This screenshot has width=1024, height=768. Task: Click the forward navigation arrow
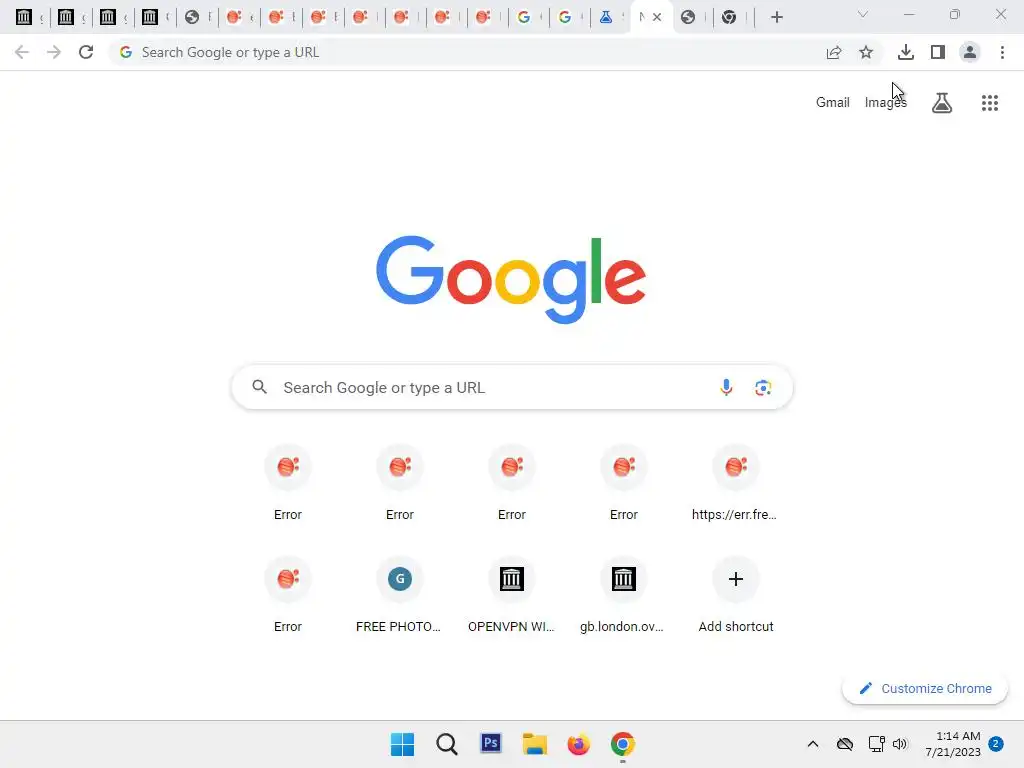[54, 52]
